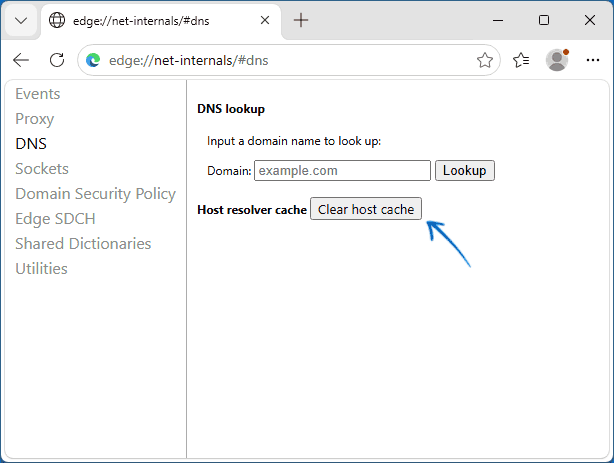Open the Events section

coord(38,94)
